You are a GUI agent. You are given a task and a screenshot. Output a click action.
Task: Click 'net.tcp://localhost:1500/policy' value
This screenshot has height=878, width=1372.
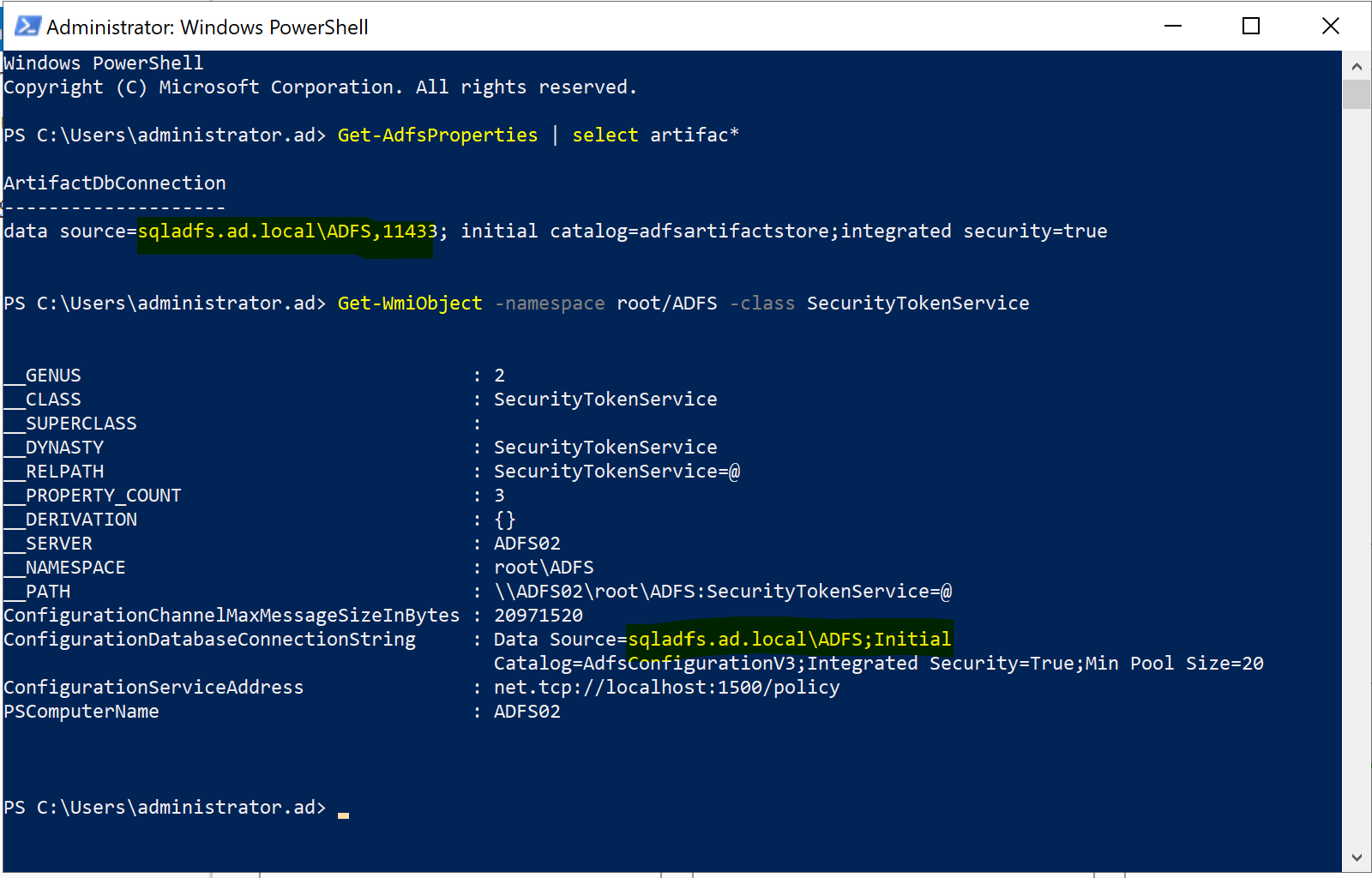point(667,688)
